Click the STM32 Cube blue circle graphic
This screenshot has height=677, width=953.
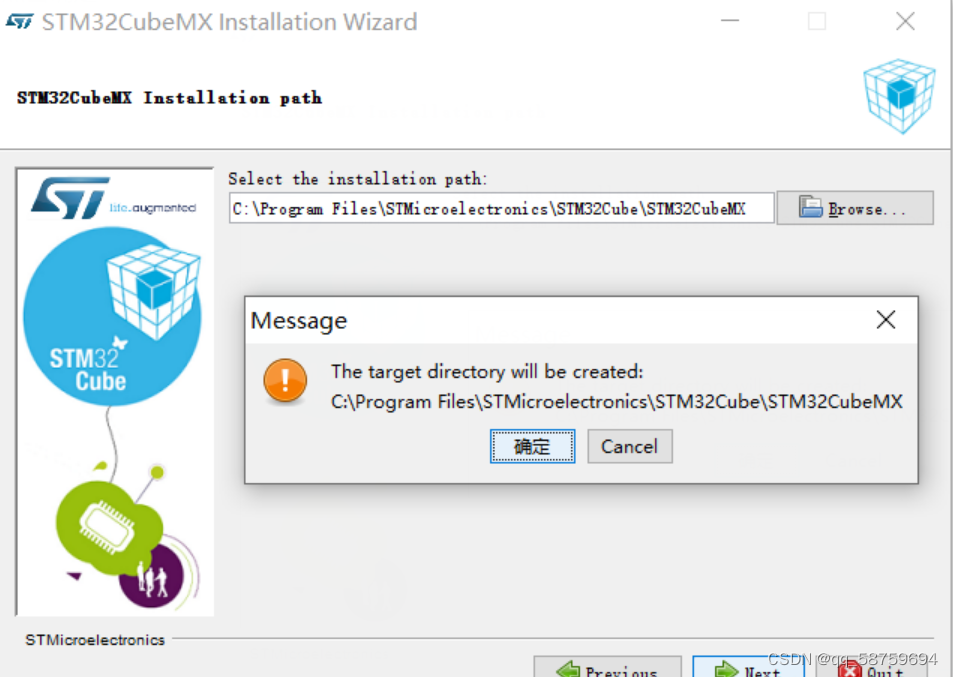(x=112, y=316)
